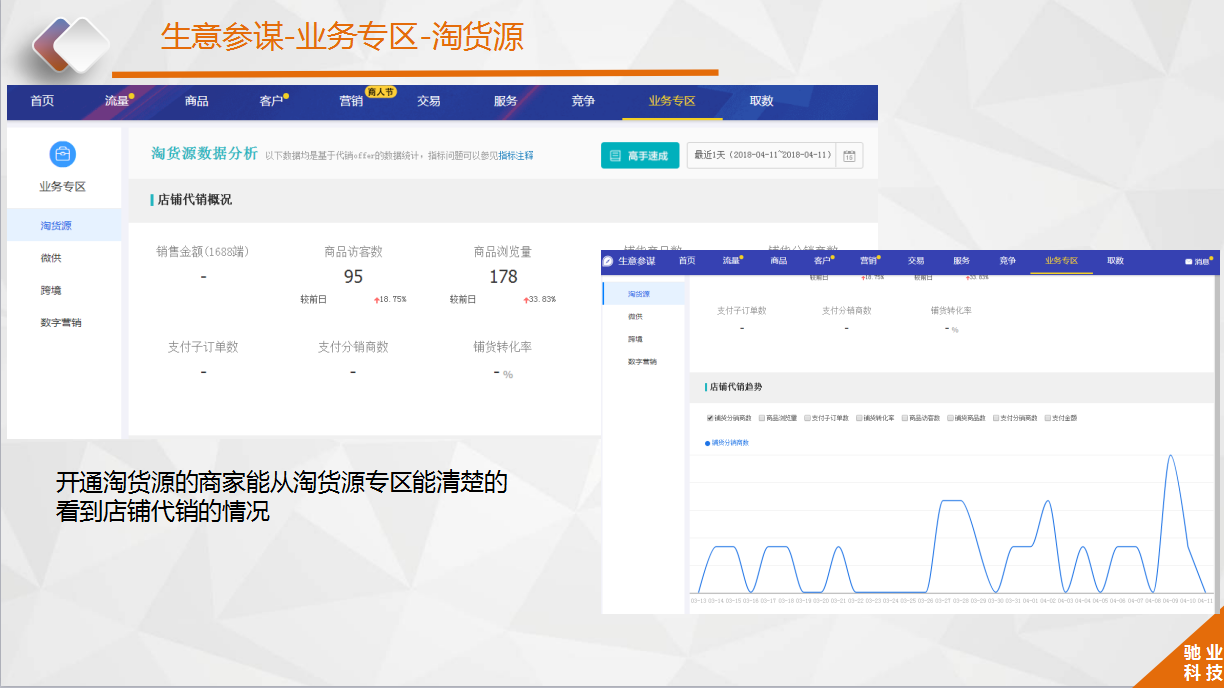This screenshot has width=1224, height=688.
Task: Open 取数 tab in large window
Action: click(762, 101)
